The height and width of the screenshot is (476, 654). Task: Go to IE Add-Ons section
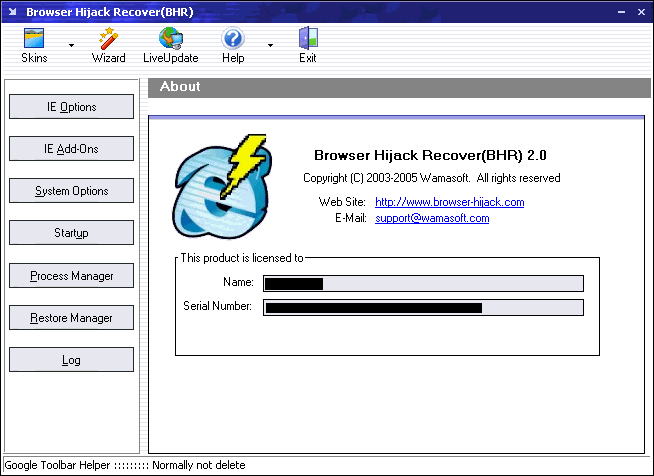coord(71,149)
